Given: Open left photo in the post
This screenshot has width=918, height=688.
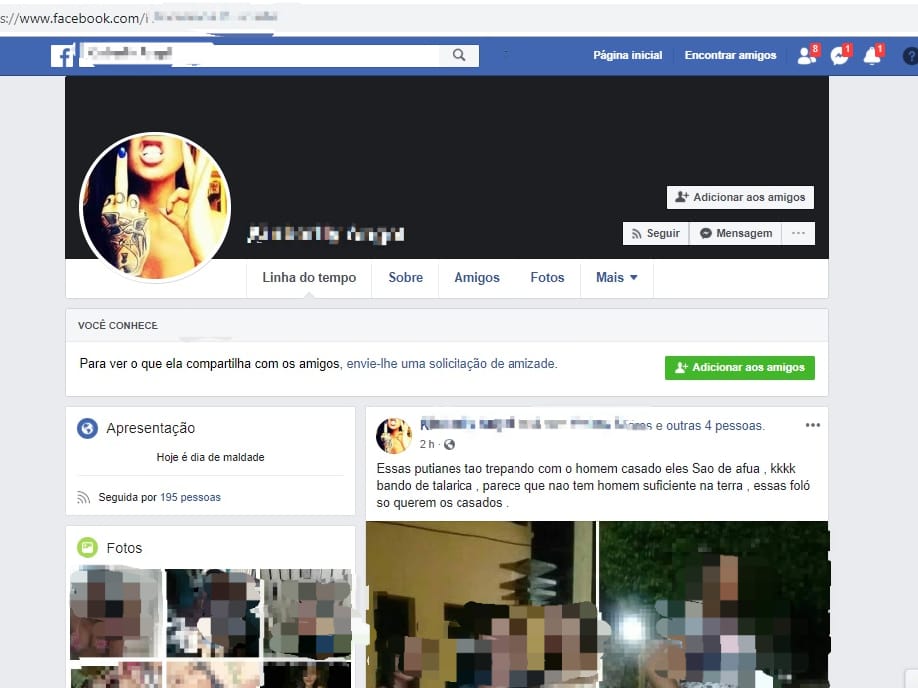Looking at the screenshot, I should point(481,604).
